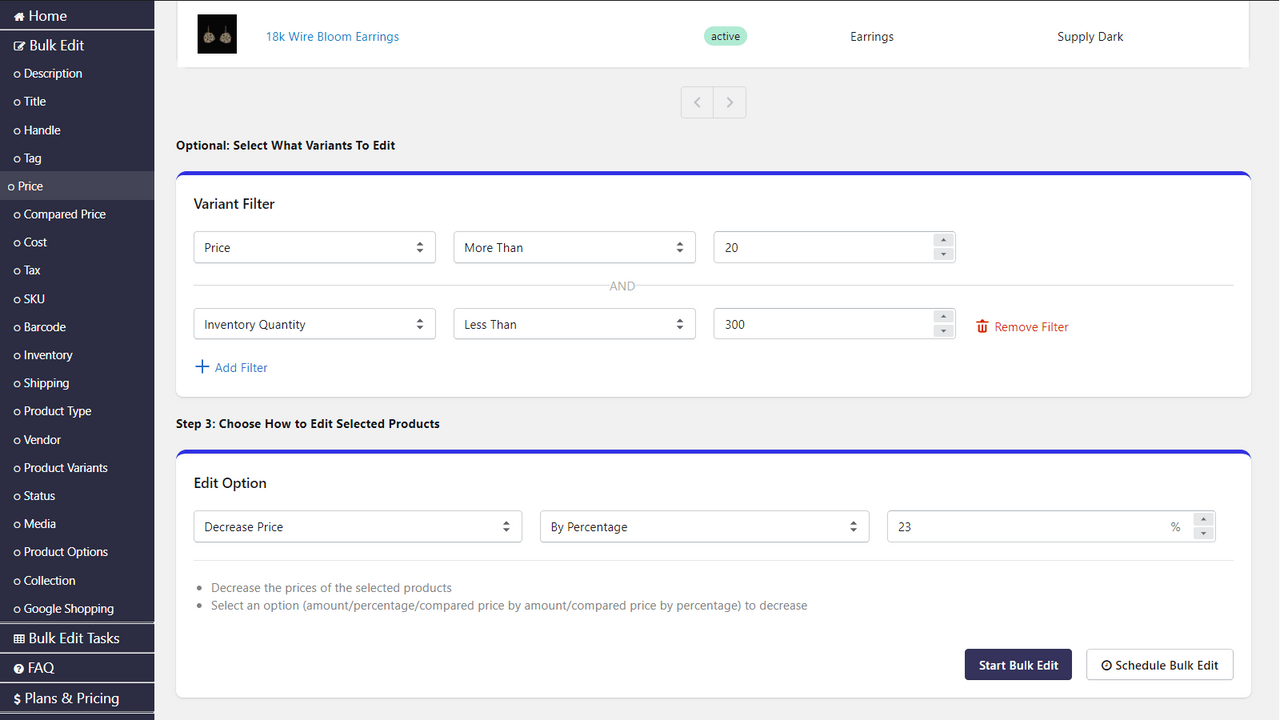The width and height of the screenshot is (1280, 720).
Task: Switch to the Vendor section
Action: 42,439
